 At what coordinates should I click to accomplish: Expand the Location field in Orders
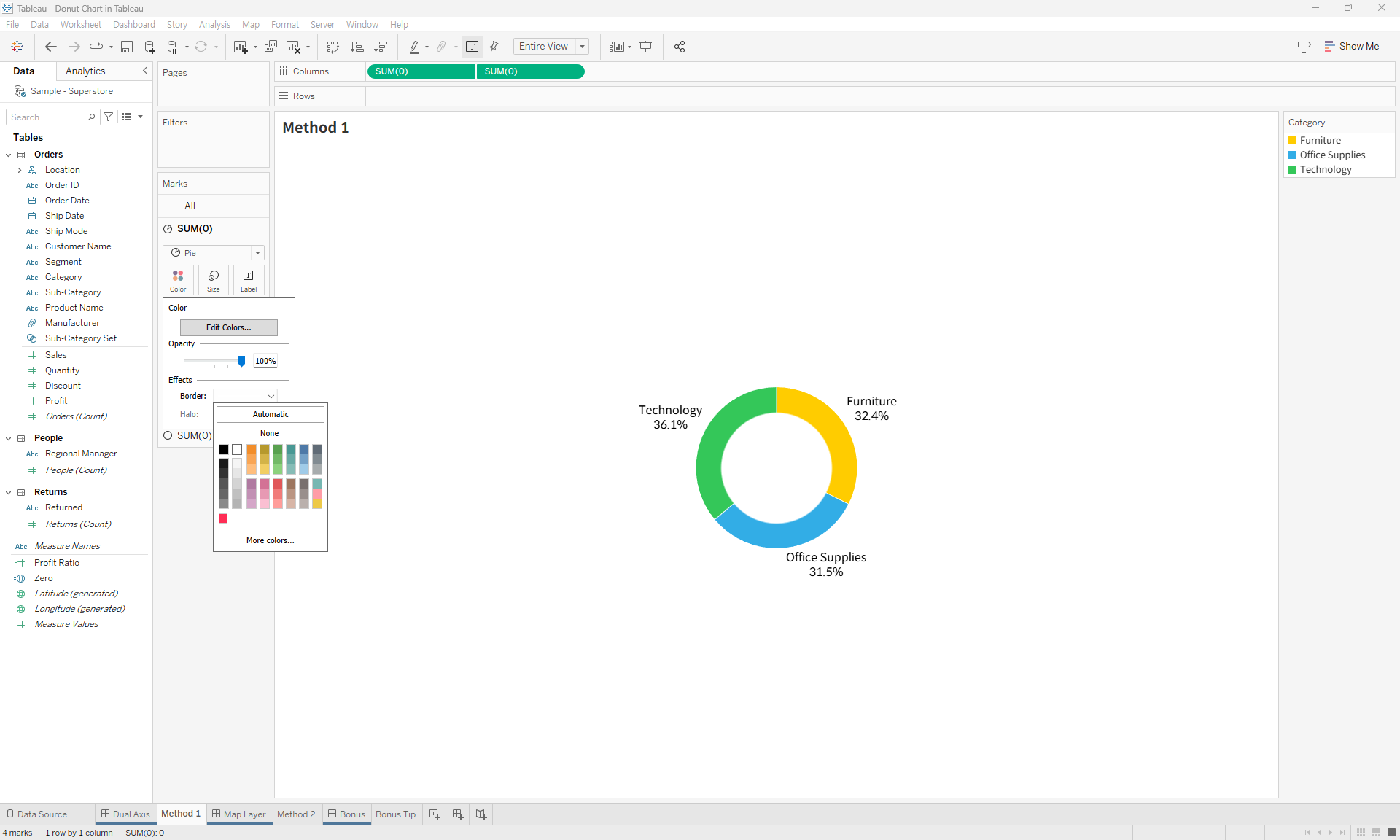click(20, 170)
